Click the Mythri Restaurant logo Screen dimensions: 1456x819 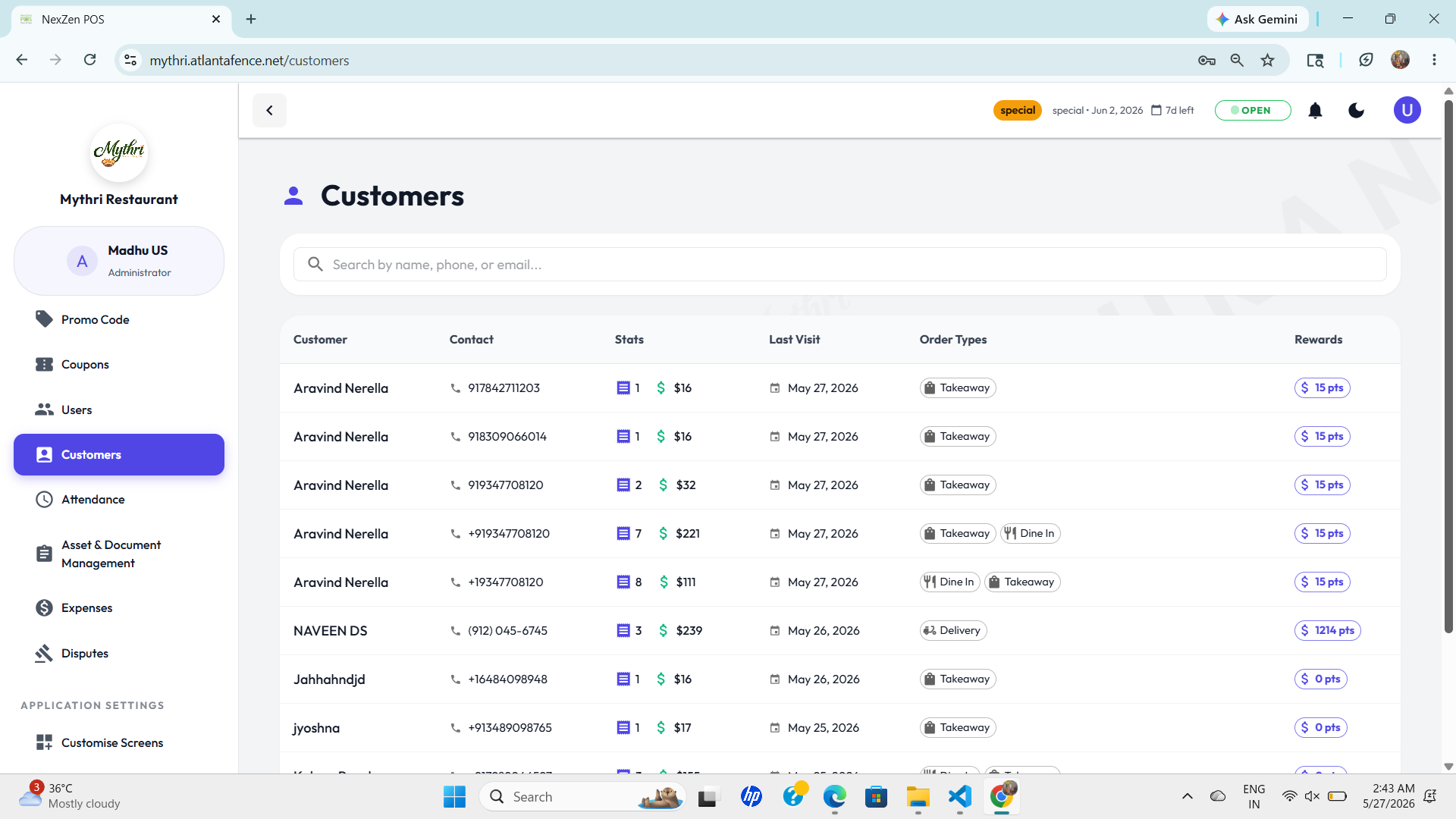pyautogui.click(x=119, y=152)
